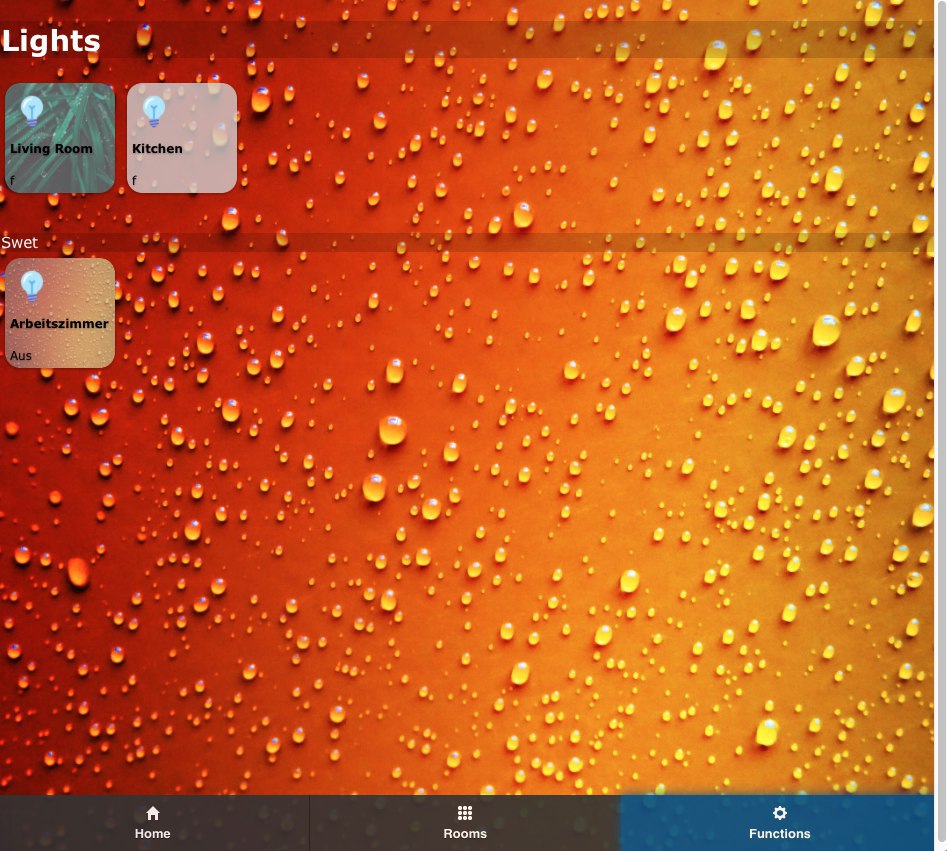The image size is (947, 851).
Task: Switch to the Rooms tab label
Action: (465, 833)
